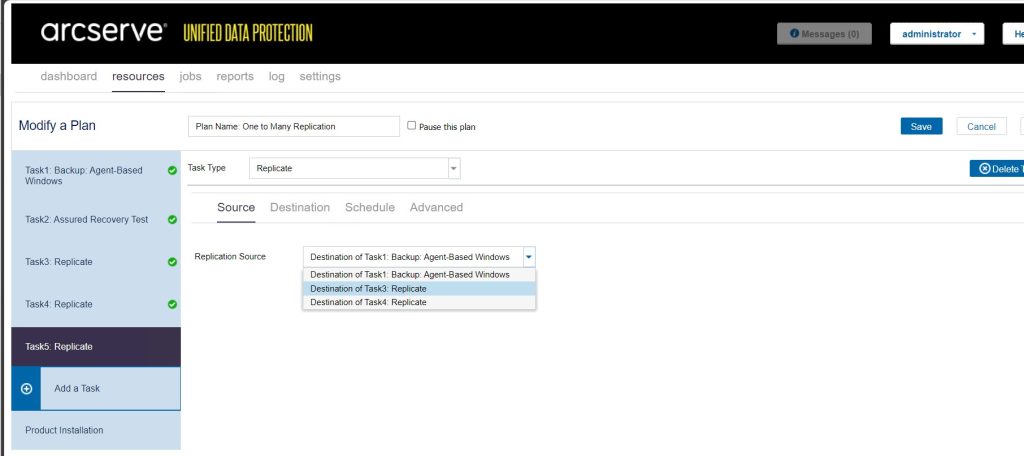Click the Modify a Plan heading
Screen dimensions: 1024x456
tap(57, 125)
